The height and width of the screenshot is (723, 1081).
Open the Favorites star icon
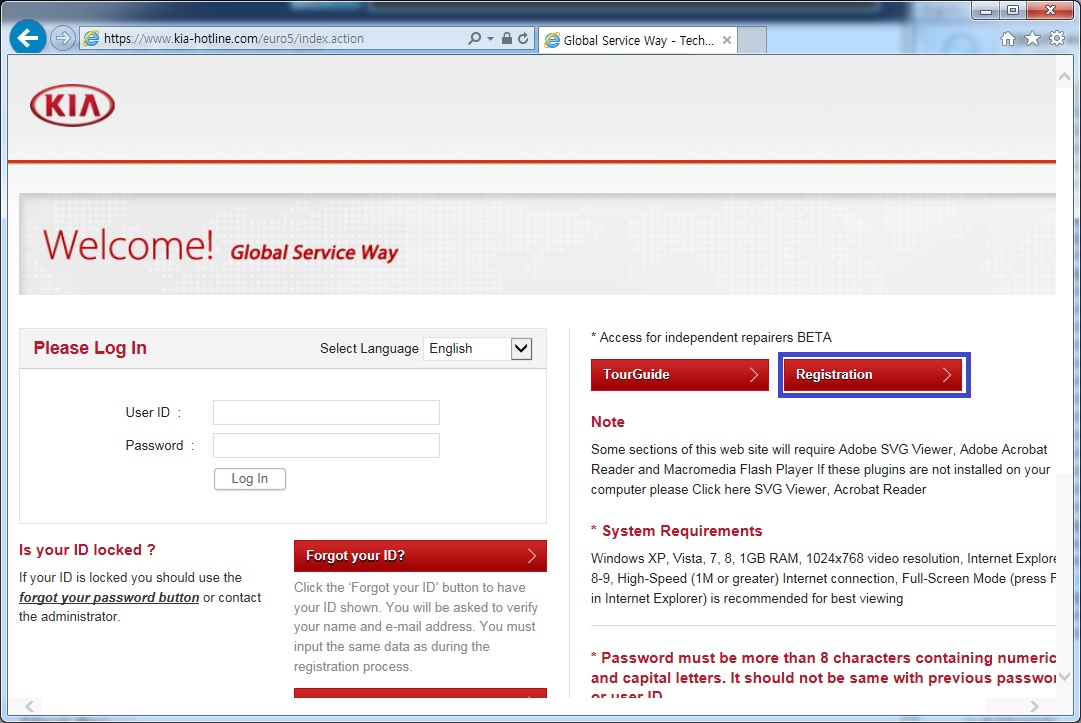point(1031,38)
